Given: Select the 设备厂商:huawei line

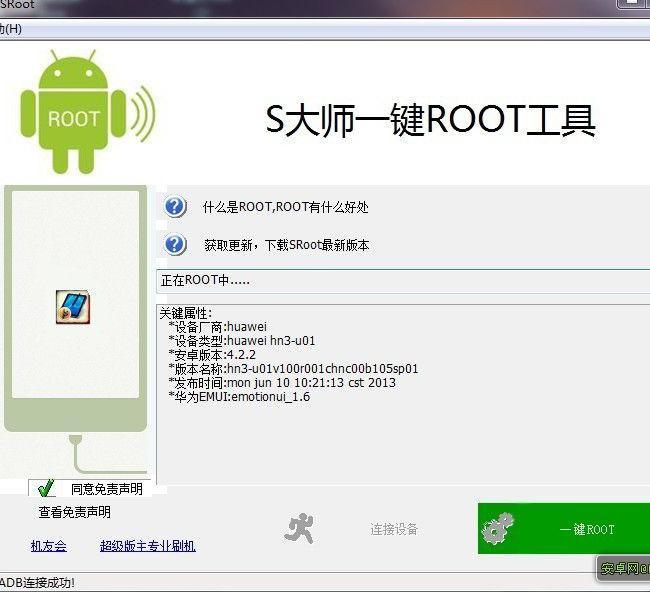Looking at the screenshot, I should [x=217, y=327].
